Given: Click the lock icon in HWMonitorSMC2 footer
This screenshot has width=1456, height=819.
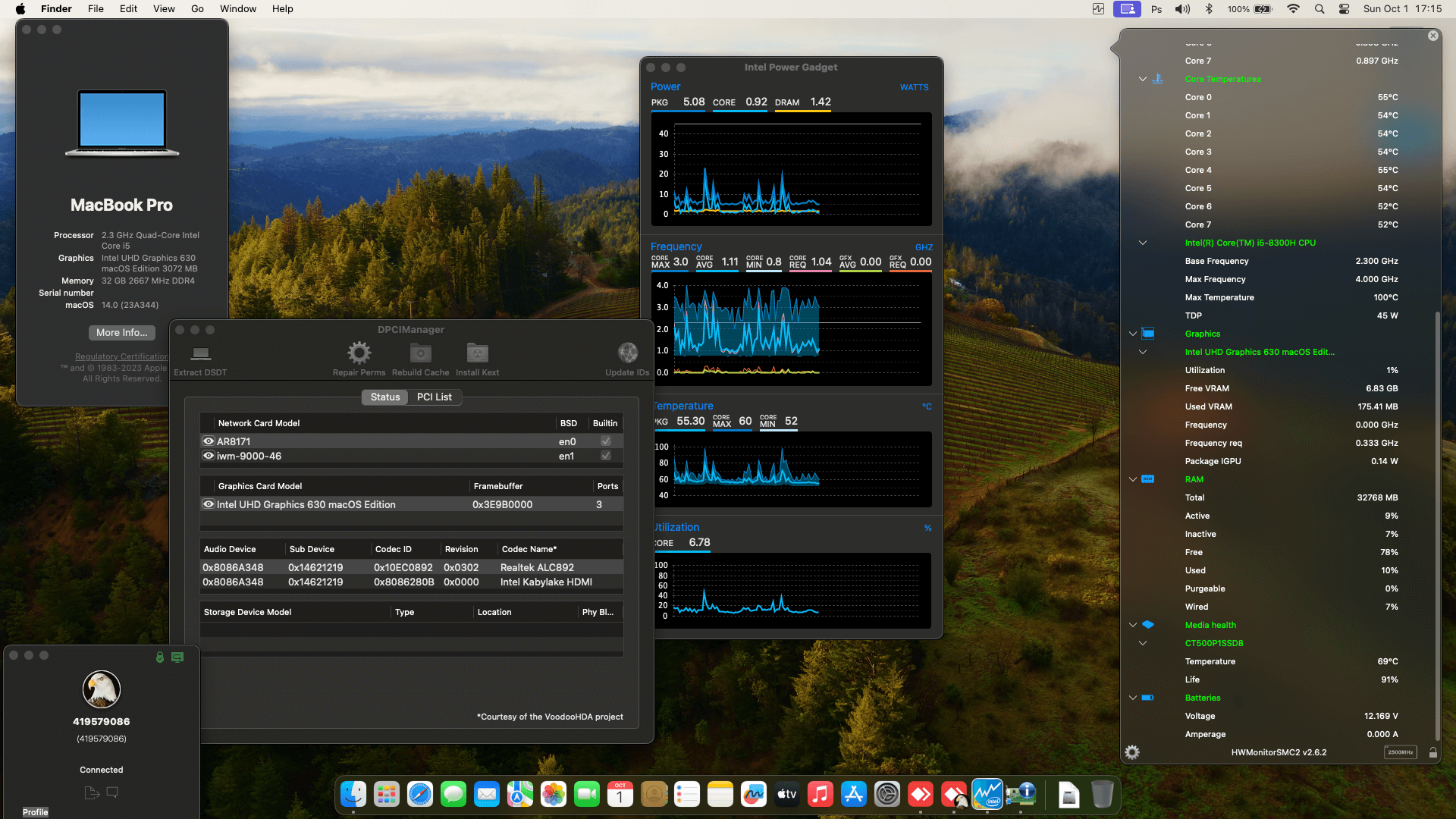Looking at the screenshot, I should coord(1433,752).
